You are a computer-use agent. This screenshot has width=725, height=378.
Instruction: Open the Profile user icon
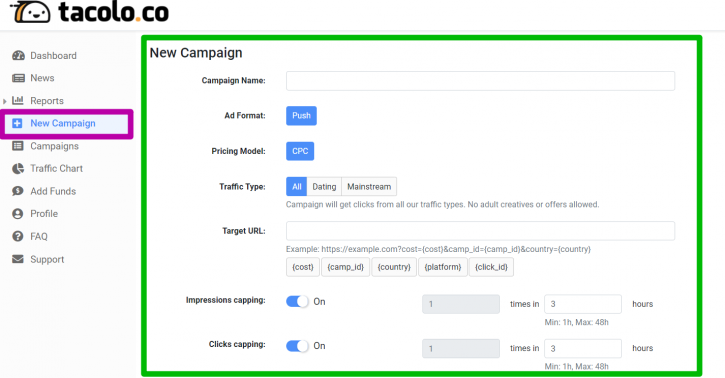click(18, 213)
